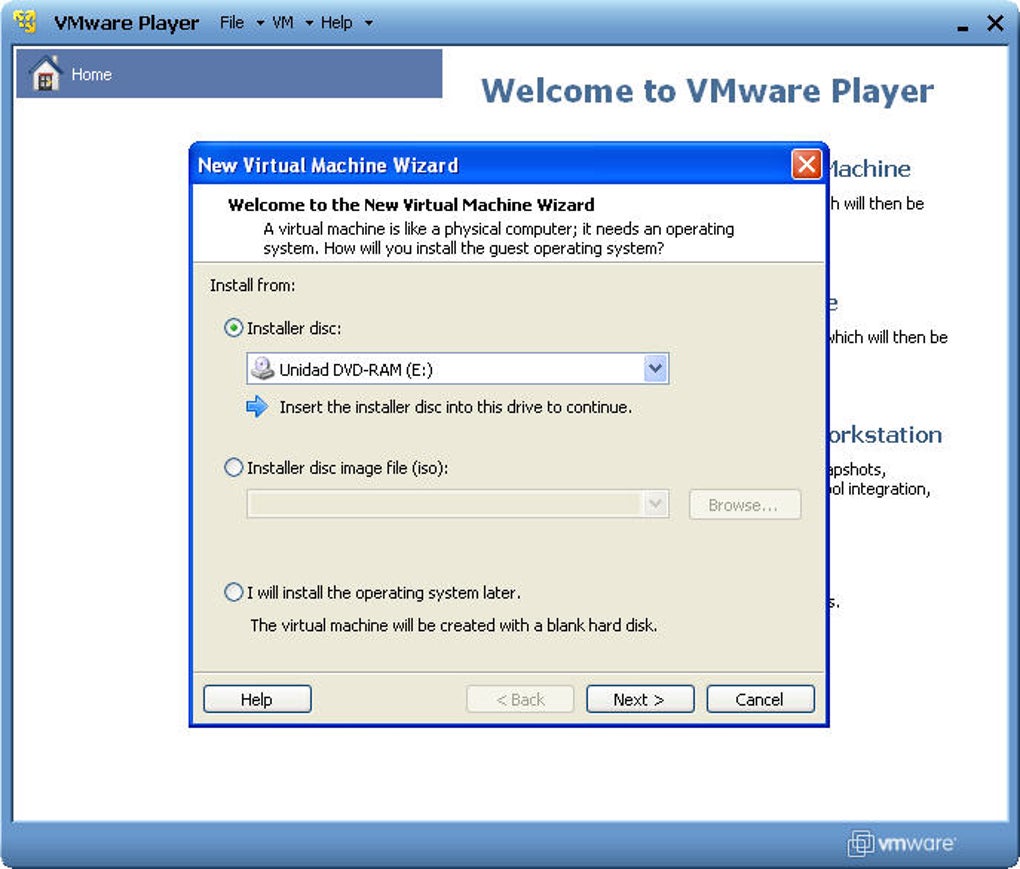
Task: Open the Help menu in title bar
Action: 345,22
